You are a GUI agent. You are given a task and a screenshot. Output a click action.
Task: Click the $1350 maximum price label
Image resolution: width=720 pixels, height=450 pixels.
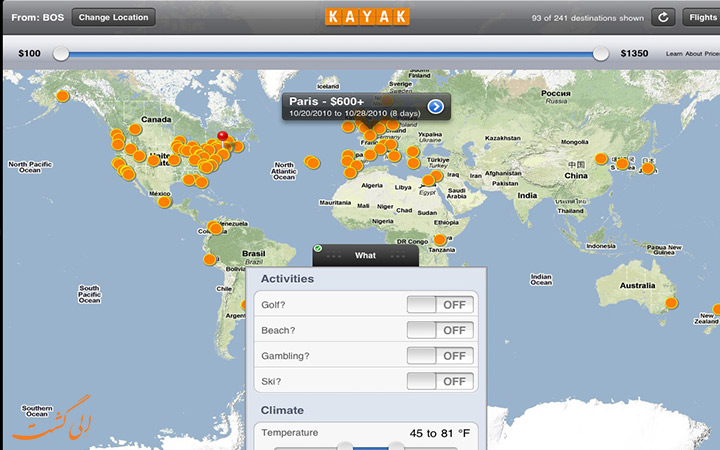pyautogui.click(x=634, y=53)
